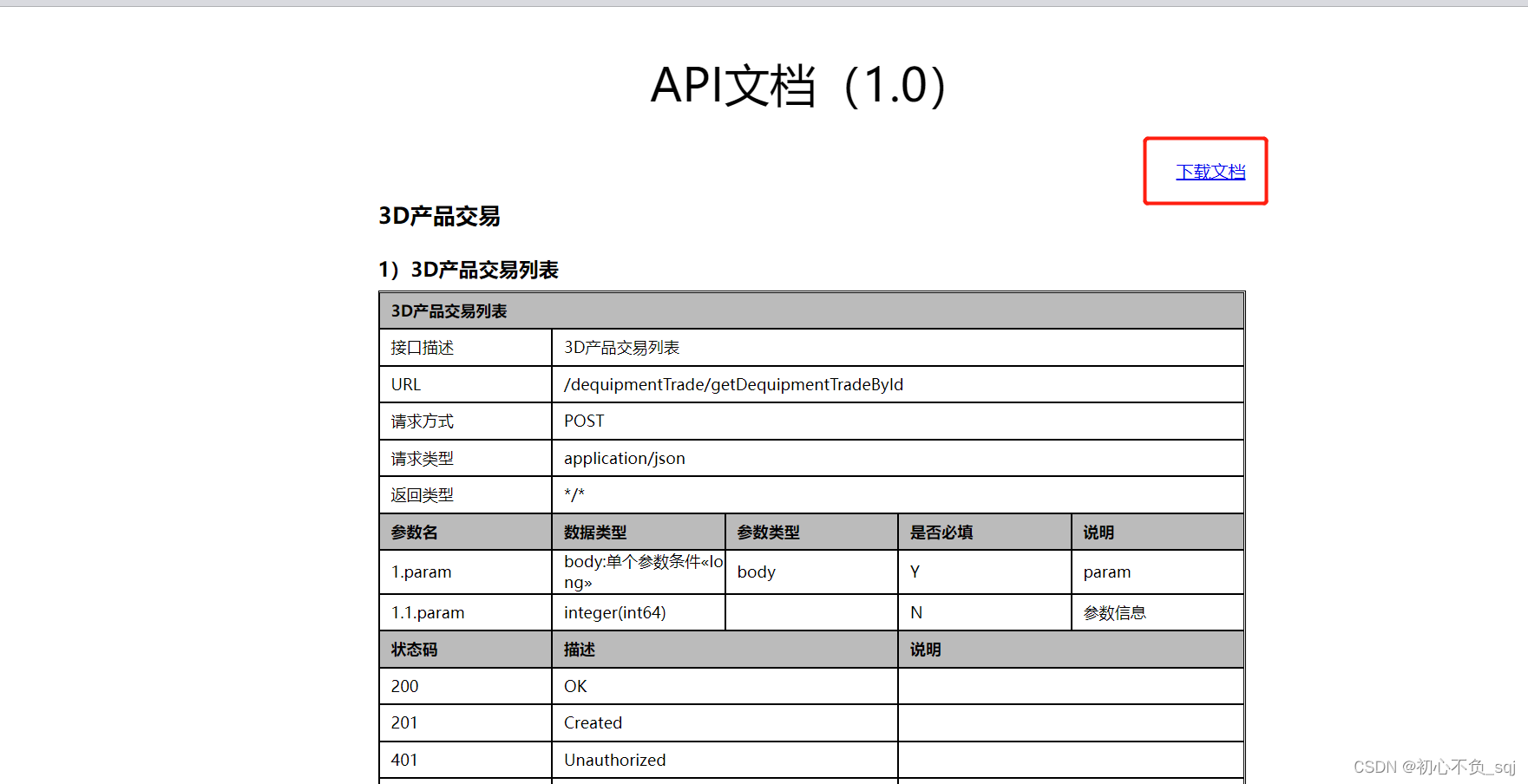Click the POST value cell
This screenshot has width=1528, height=784.
(x=898, y=421)
